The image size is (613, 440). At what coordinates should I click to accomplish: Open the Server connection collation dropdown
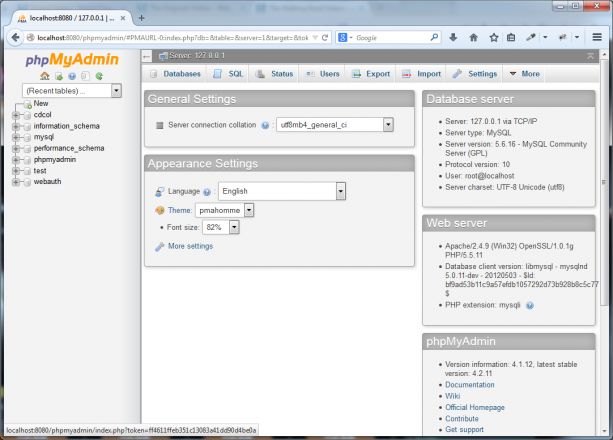pyautogui.click(x=335, y=125)
